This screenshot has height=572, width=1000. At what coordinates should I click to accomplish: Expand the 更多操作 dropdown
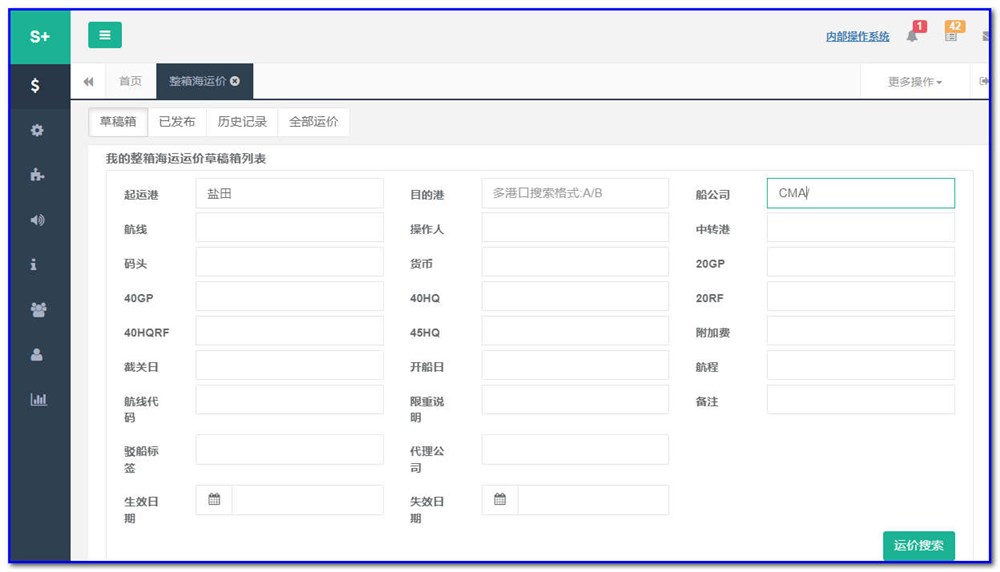(x=915, y=82)
